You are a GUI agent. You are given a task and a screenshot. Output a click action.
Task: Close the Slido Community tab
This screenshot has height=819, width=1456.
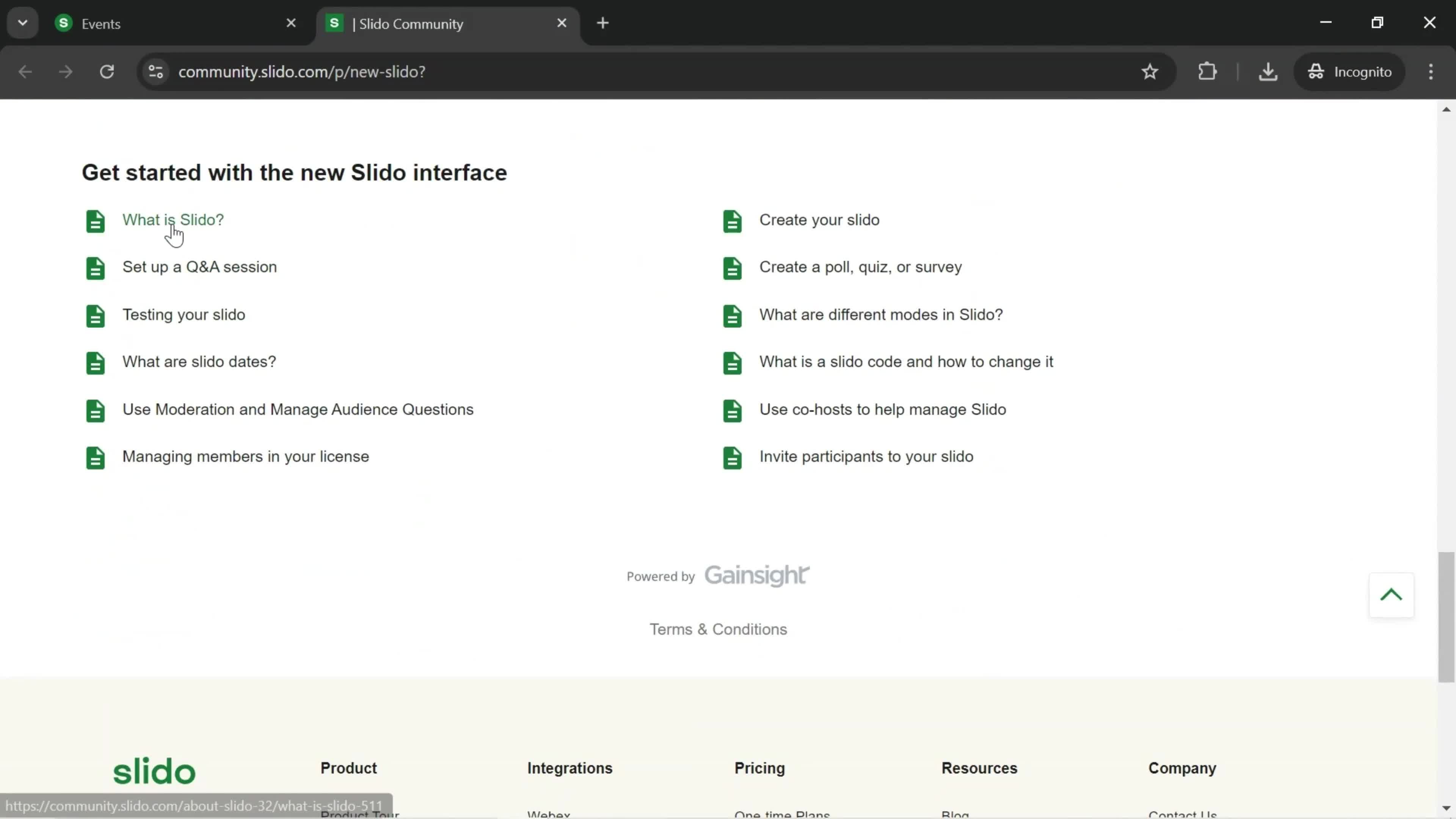click(562, 23)
